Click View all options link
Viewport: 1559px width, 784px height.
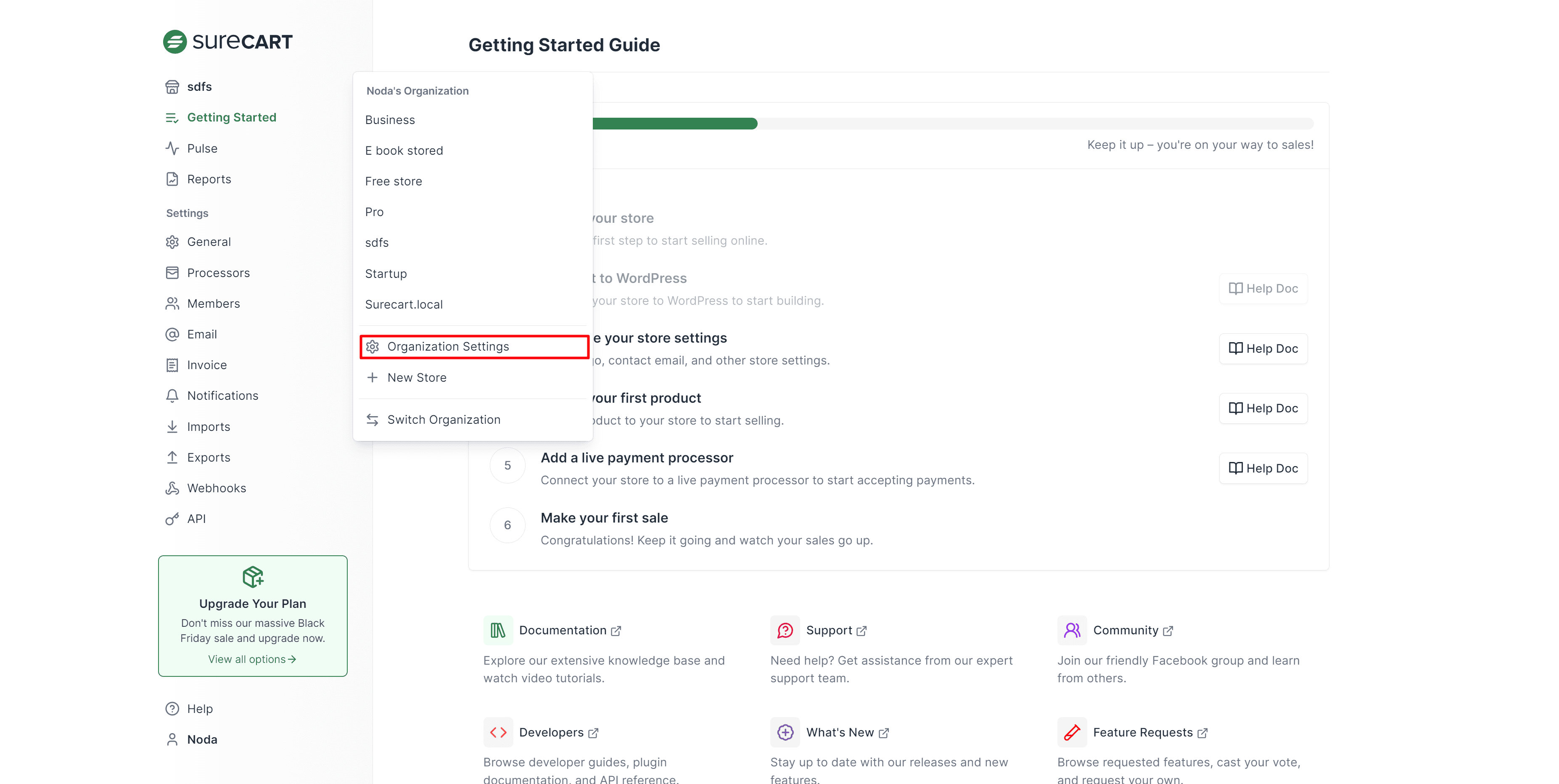pyautogui.click(x=252, y=660)
